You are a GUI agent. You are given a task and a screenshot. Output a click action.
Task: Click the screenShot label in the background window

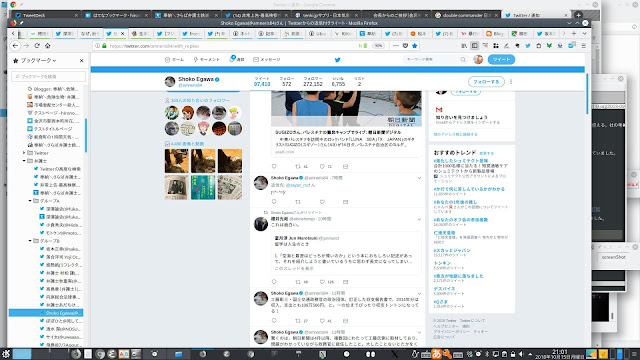point(613,257)
